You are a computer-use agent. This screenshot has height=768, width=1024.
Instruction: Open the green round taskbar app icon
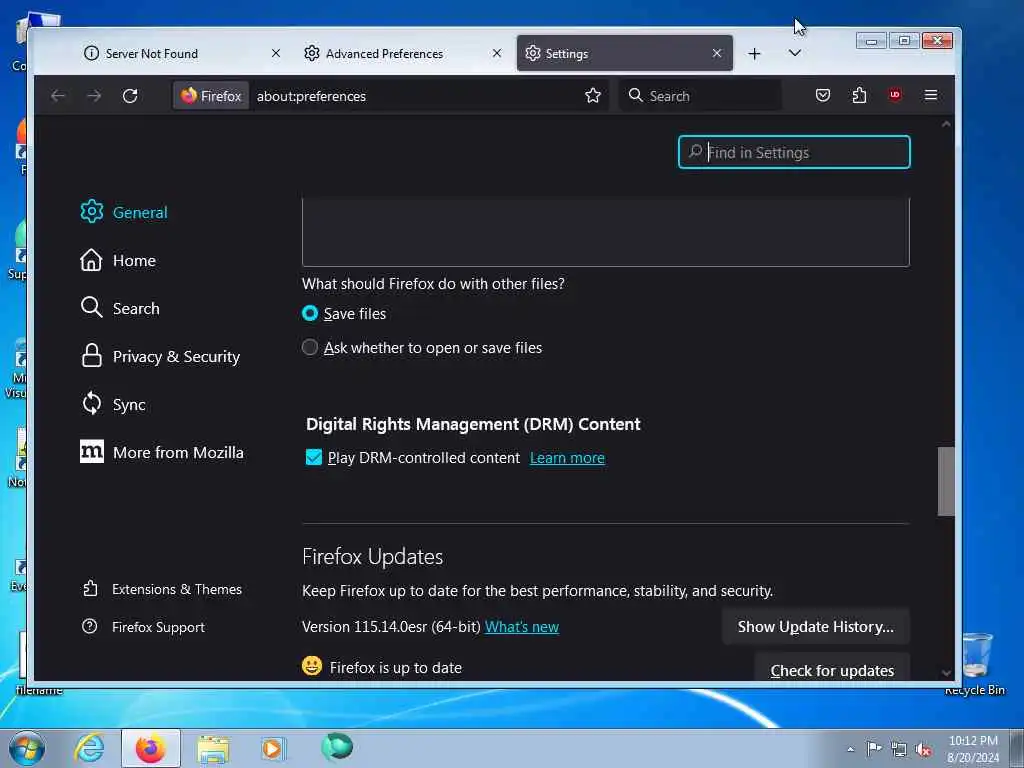click(337, 747)
